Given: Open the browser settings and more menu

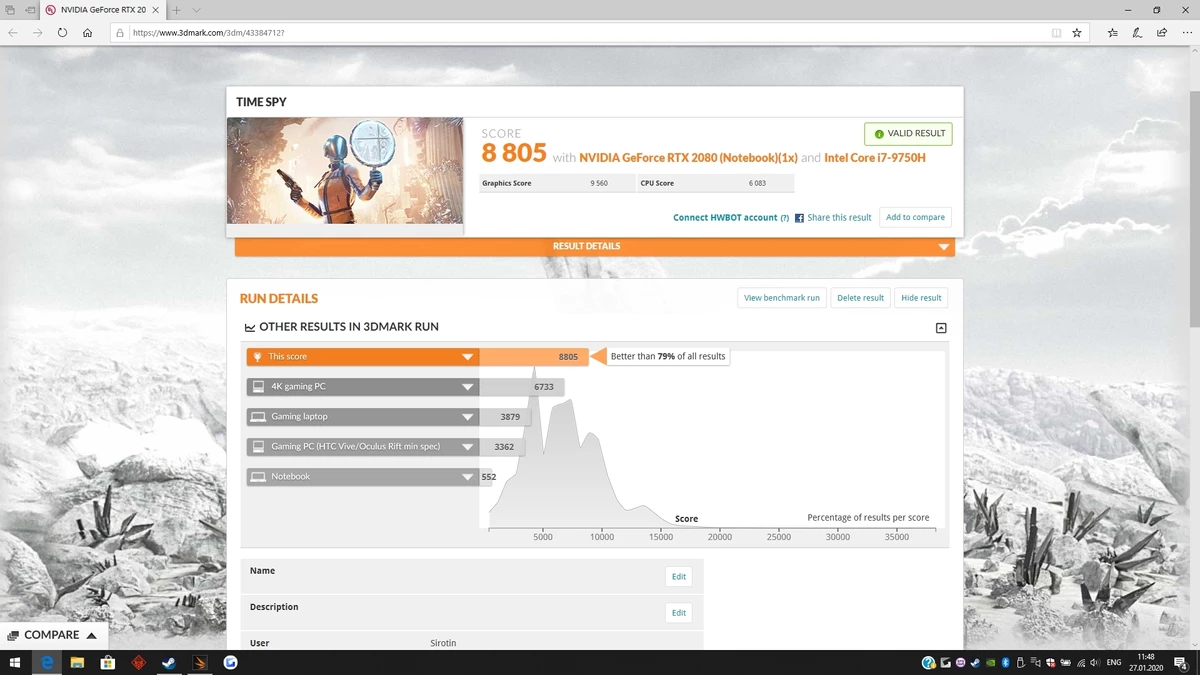Looking at the screenshot, I should click(1185, 32).
